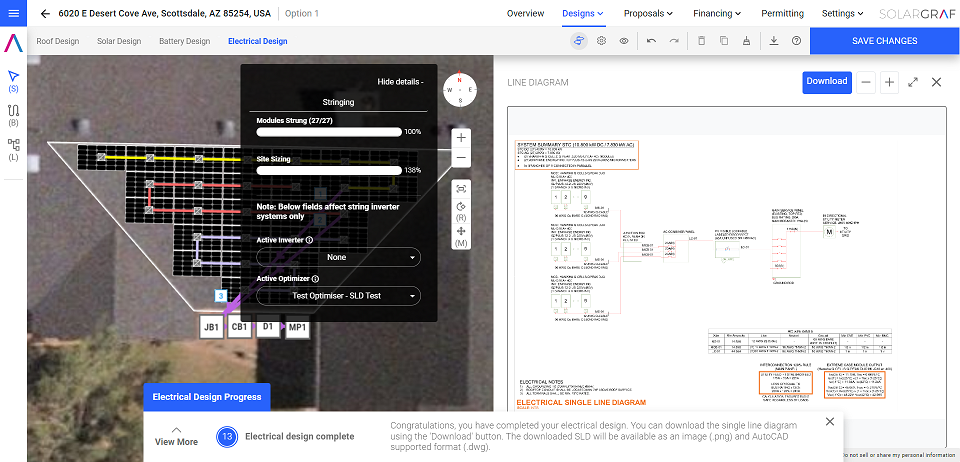Expand line diagram to fullscreen
The height and width of the screenshot is (462, 960).
tap(913, 82)
